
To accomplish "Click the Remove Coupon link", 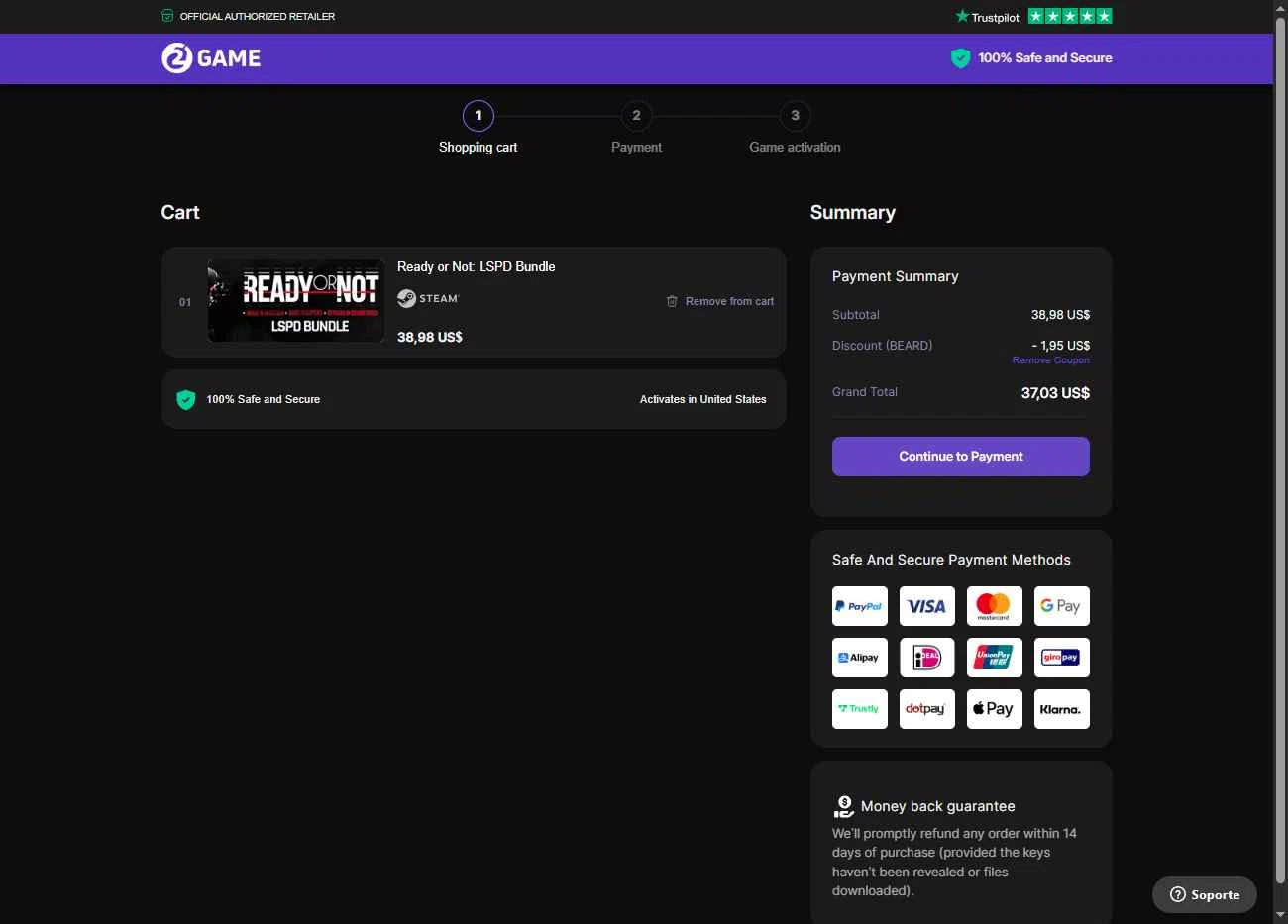I will point(1051,360).
